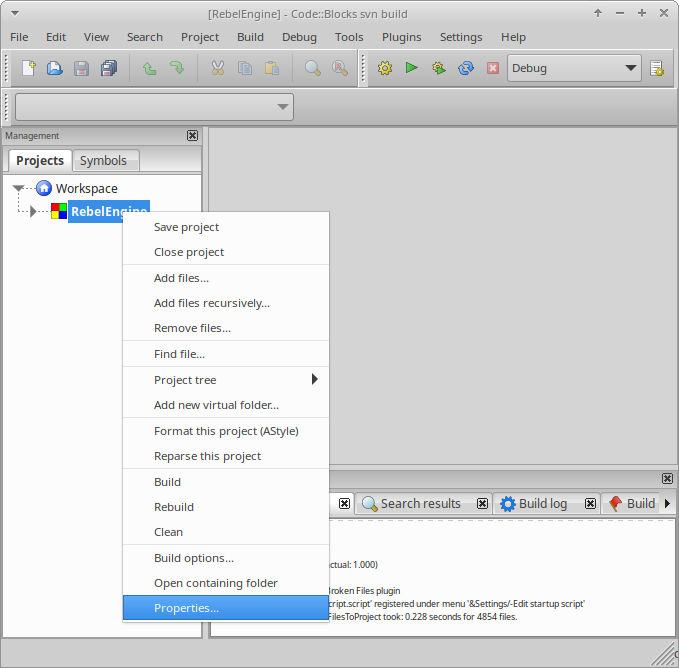Choose Reparse this project
This screenshot has width=679, height=668.
[226, 456]
